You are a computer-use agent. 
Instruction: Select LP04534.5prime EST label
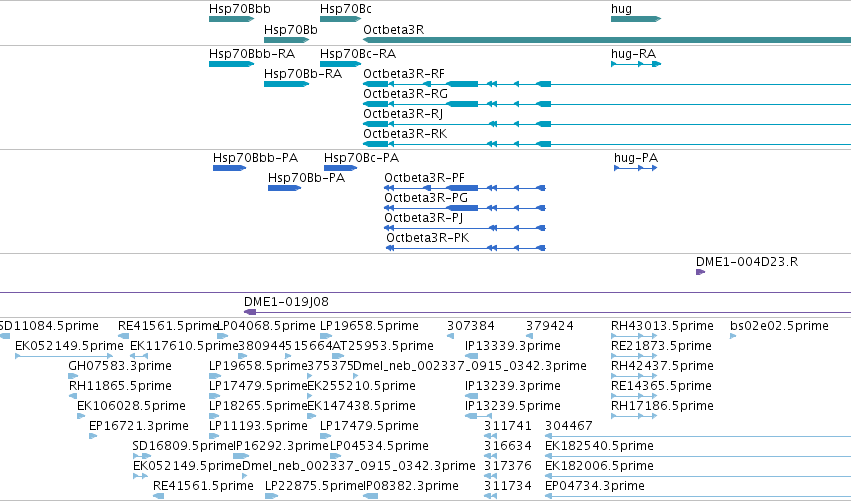click(x=379, y=446)
